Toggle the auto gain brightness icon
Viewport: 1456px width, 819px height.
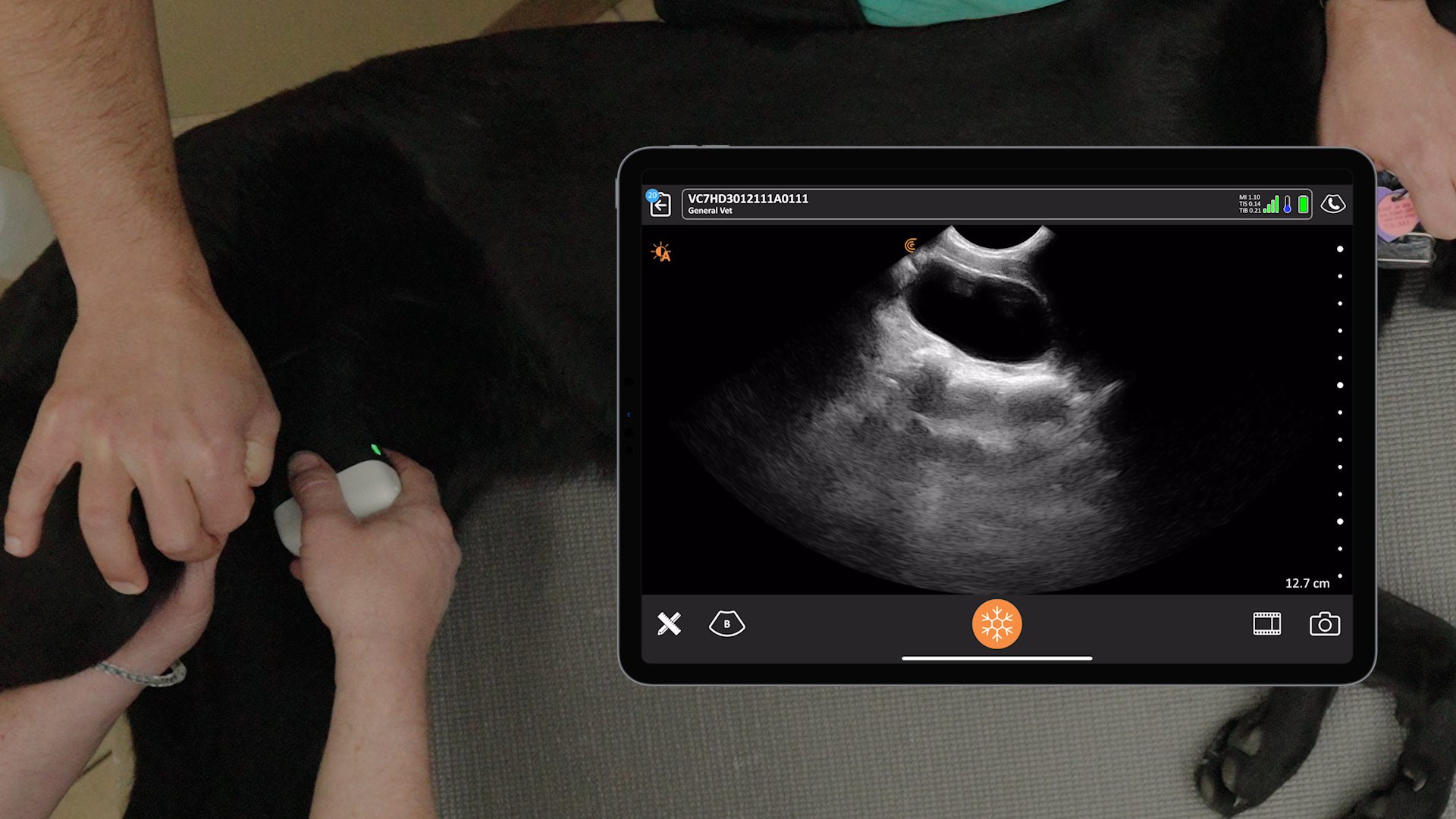pyautogui.click(x=661, y=253)
